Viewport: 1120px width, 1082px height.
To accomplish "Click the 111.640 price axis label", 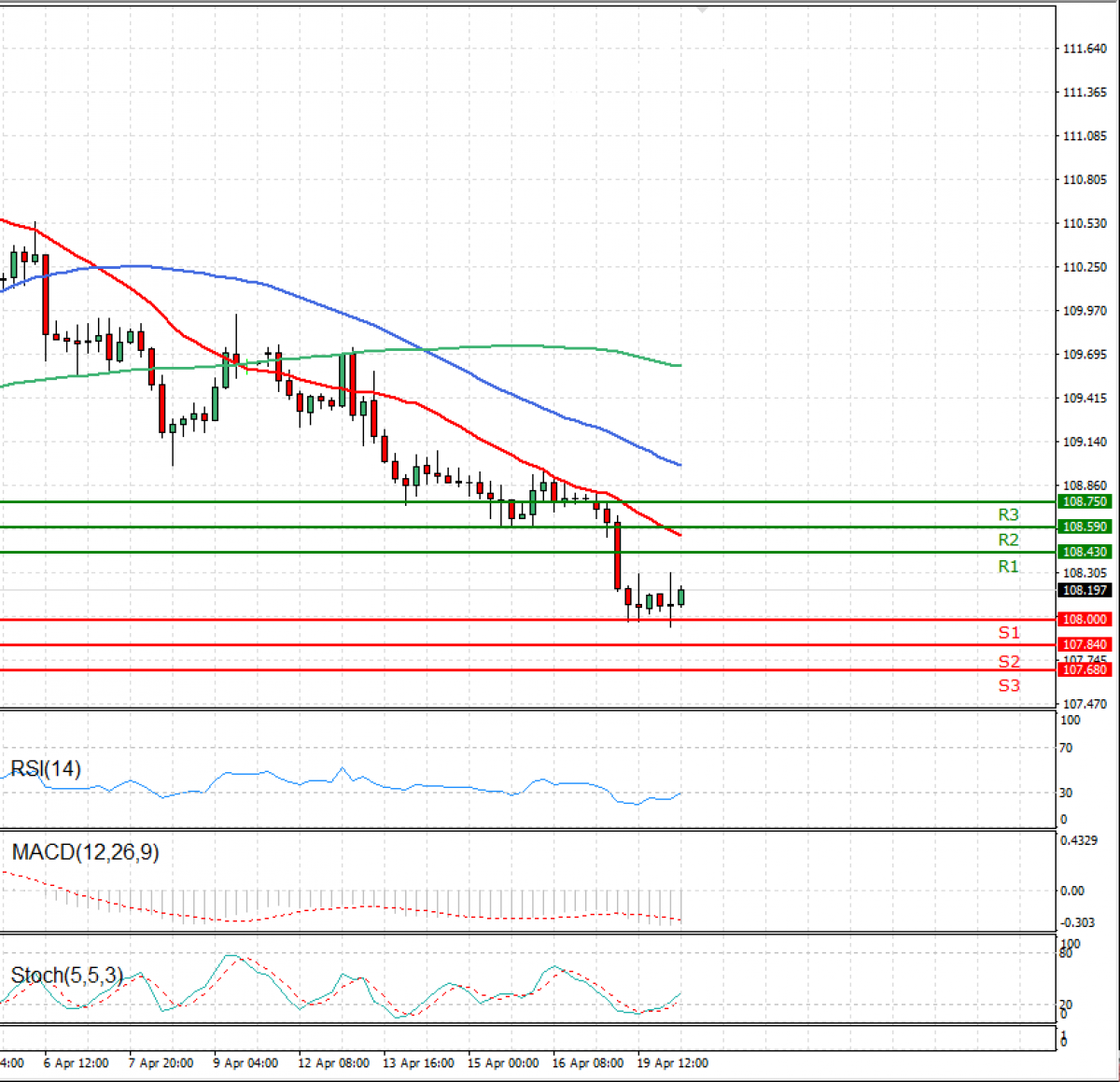I will 1085,49.
